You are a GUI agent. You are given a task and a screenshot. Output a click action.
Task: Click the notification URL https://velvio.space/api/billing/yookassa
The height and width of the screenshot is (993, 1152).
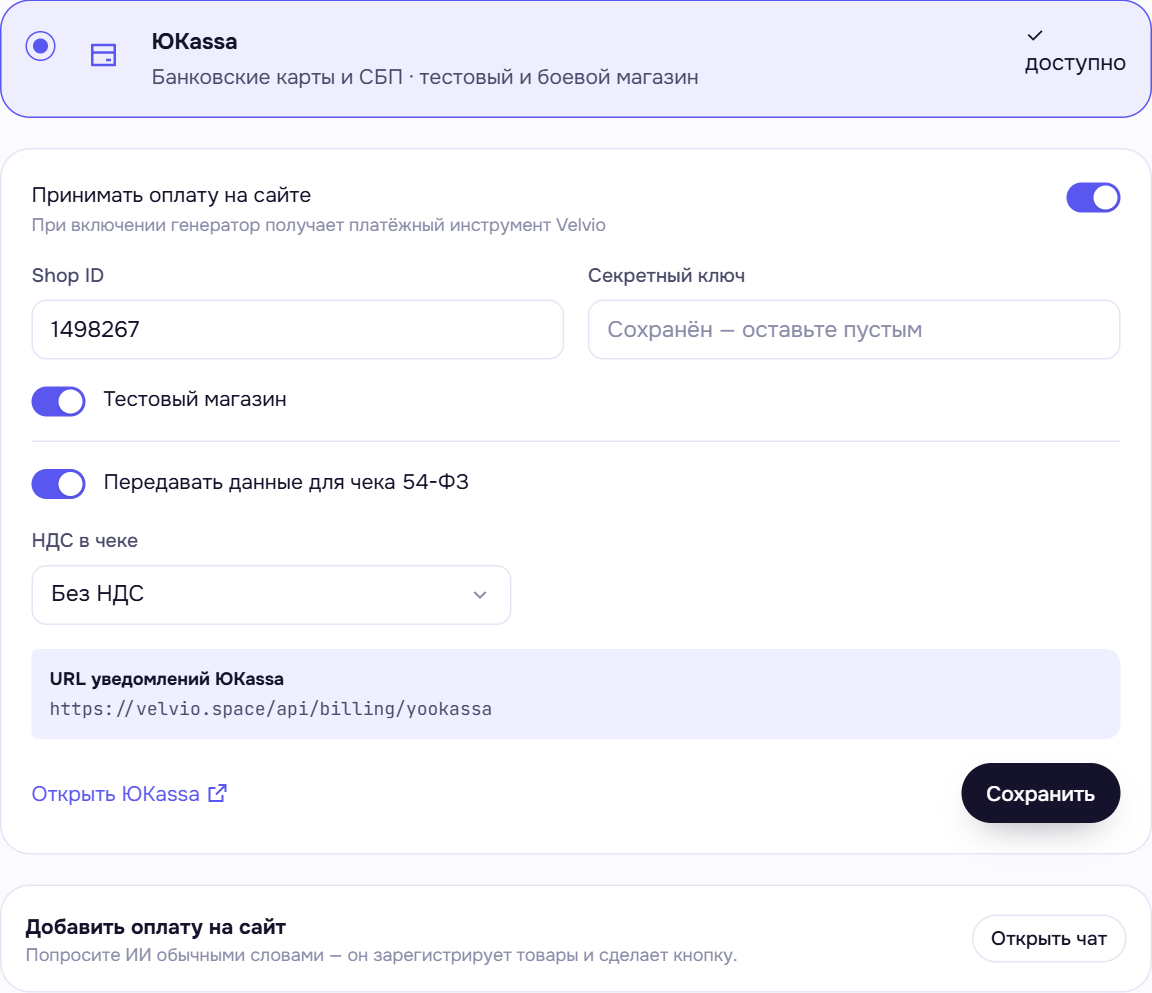pos(271,709)
